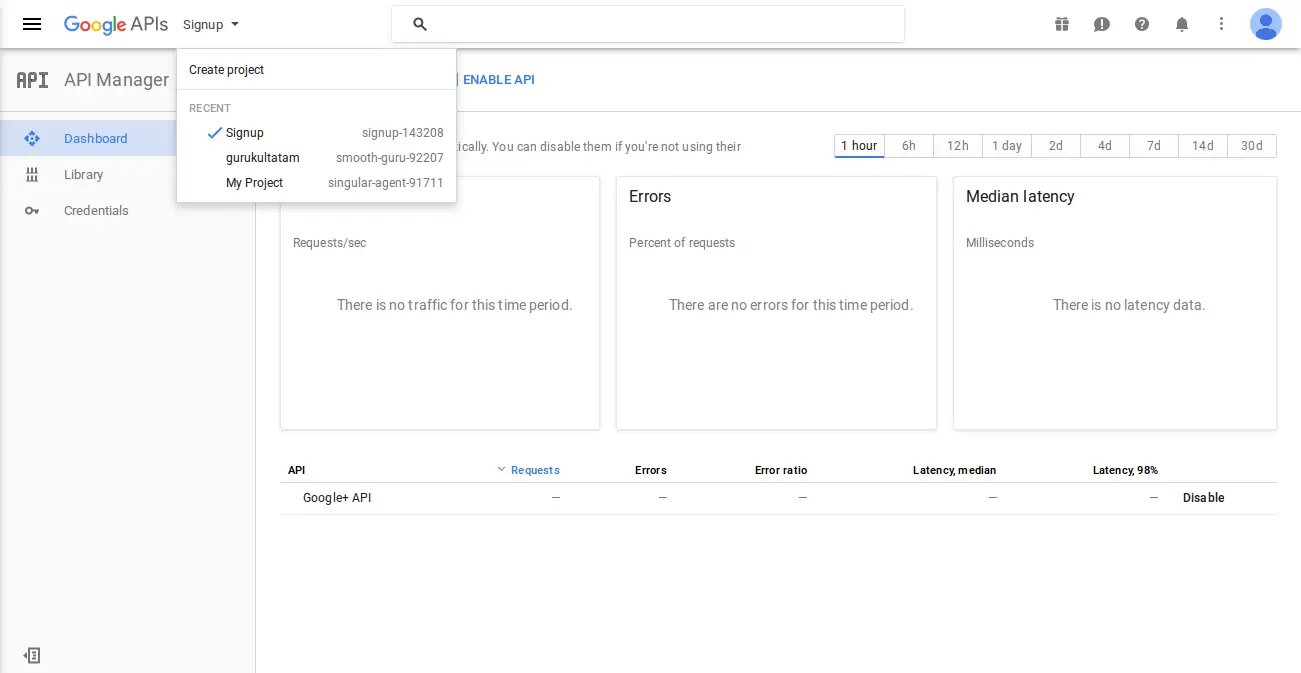Click Create project in dropdown
1301x673 pixels.
tap(227, 70)
